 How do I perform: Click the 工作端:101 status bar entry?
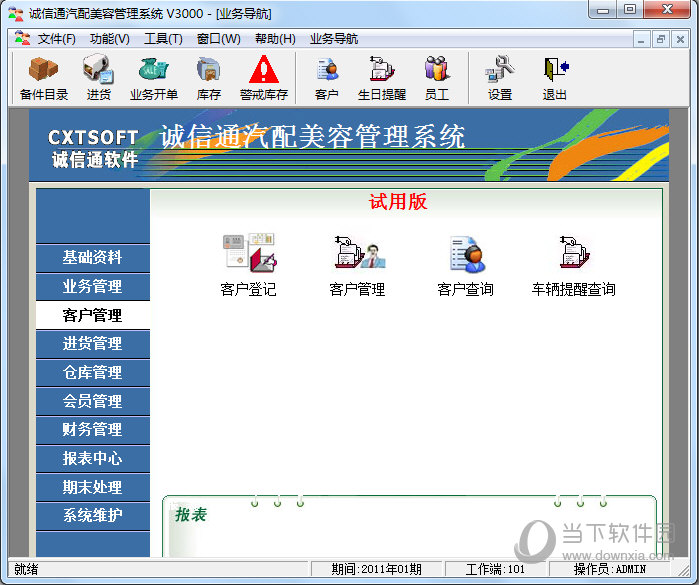point(495,569)
